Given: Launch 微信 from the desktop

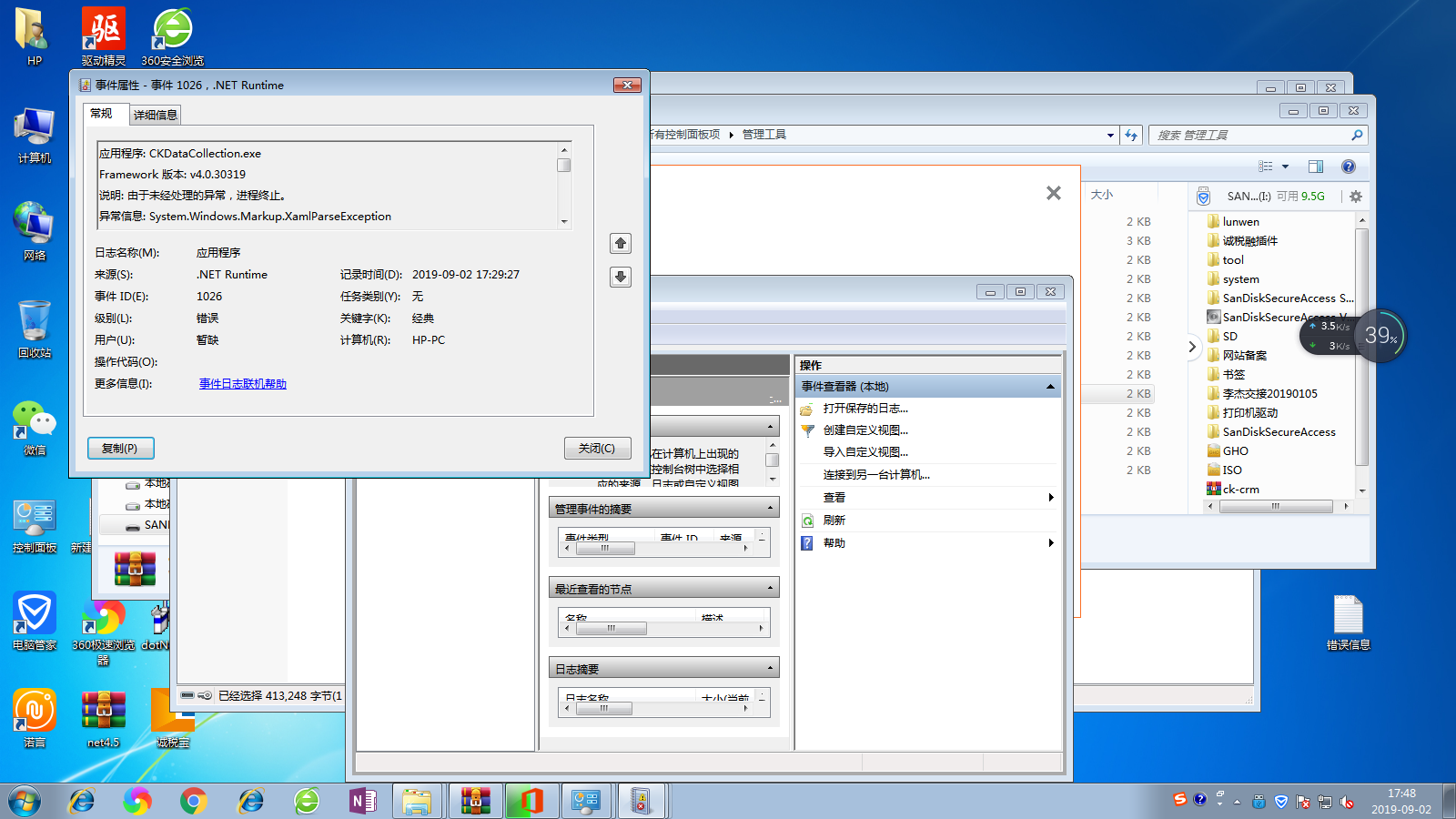Looking at the screenshot, I should pyautogui.click(x=35, y=427).
